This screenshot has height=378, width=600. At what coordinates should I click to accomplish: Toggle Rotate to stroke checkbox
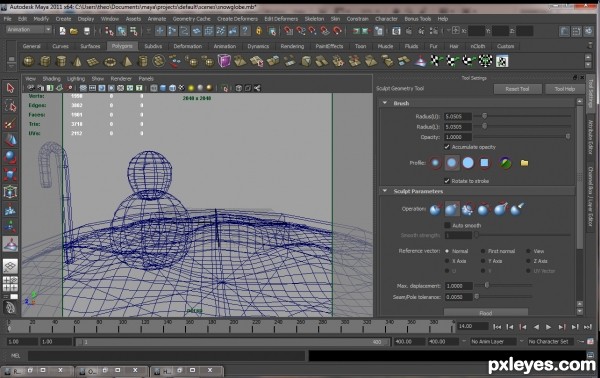[x=447, y=181]
